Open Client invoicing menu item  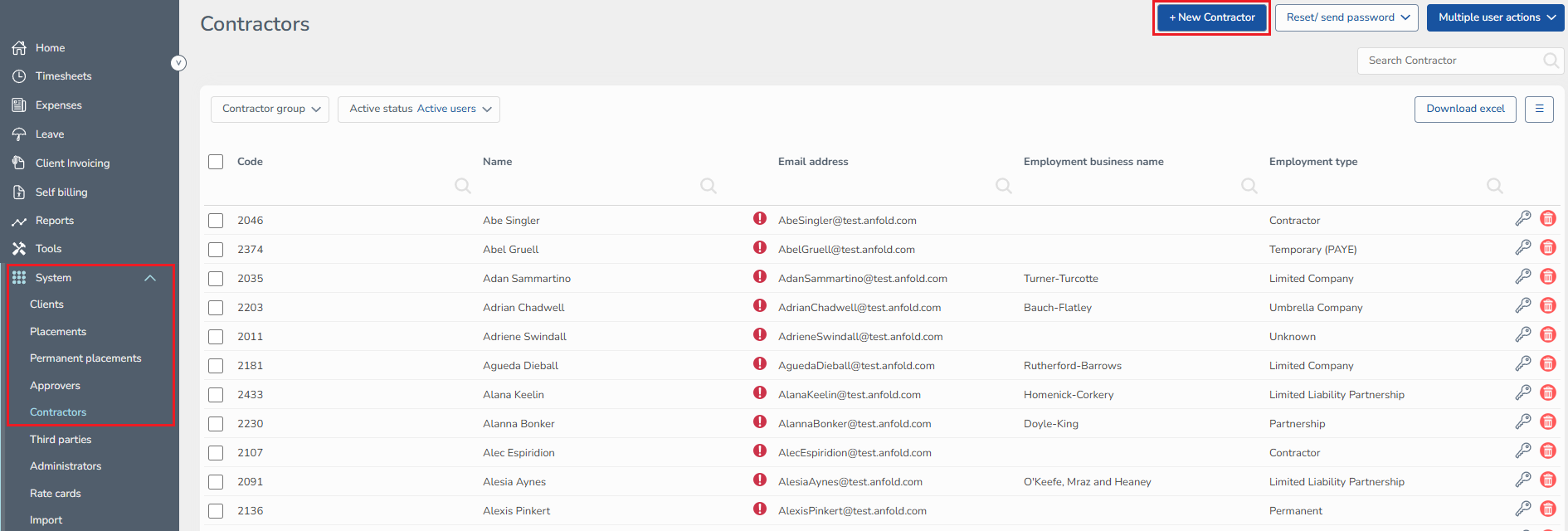72,163
